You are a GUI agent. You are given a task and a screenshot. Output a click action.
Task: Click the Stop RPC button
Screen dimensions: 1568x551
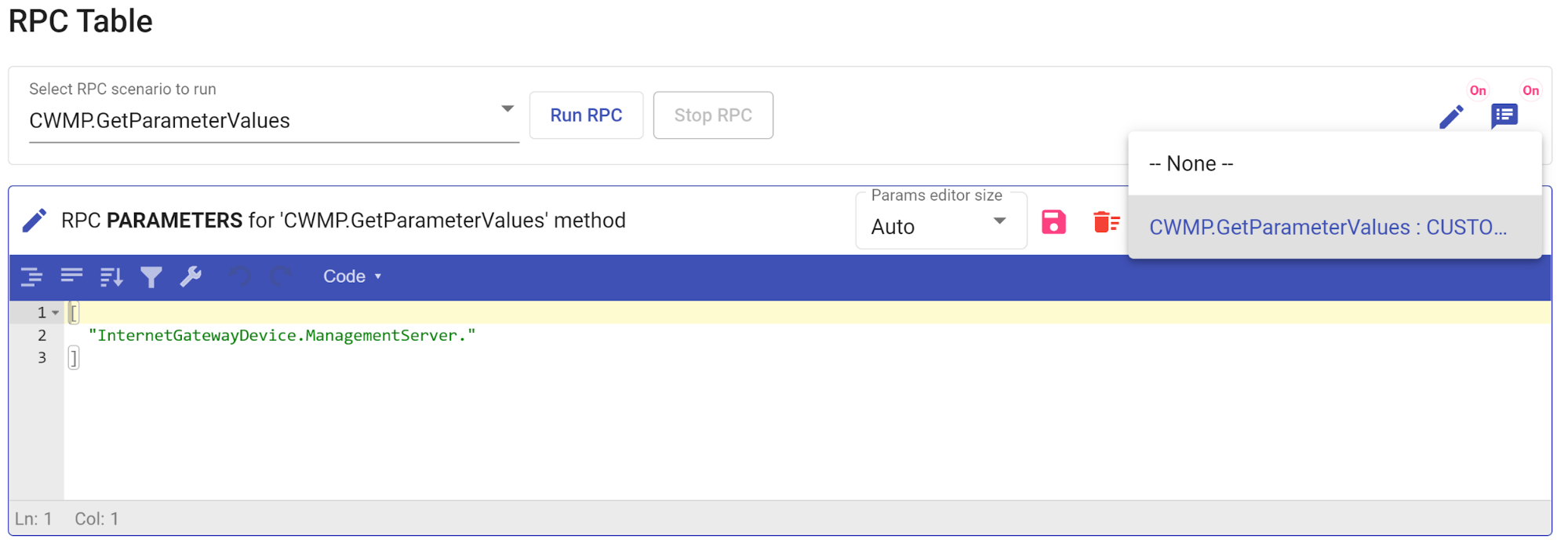[x=712, y=115]
